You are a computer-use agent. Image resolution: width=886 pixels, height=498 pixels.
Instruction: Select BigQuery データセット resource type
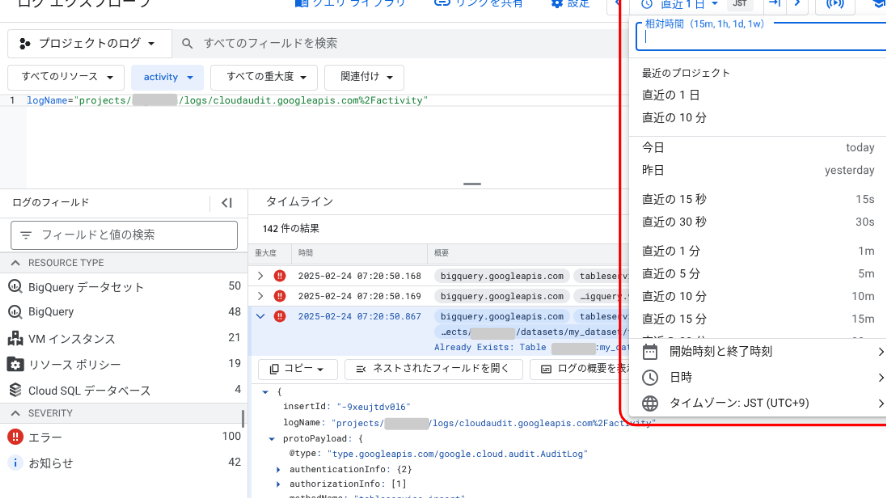pyautogui.click(x=124, y=287)
